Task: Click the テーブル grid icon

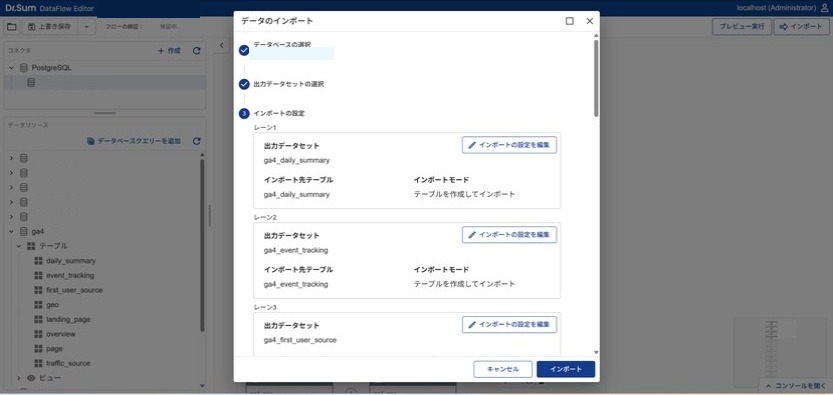Action: click(31, 246)
